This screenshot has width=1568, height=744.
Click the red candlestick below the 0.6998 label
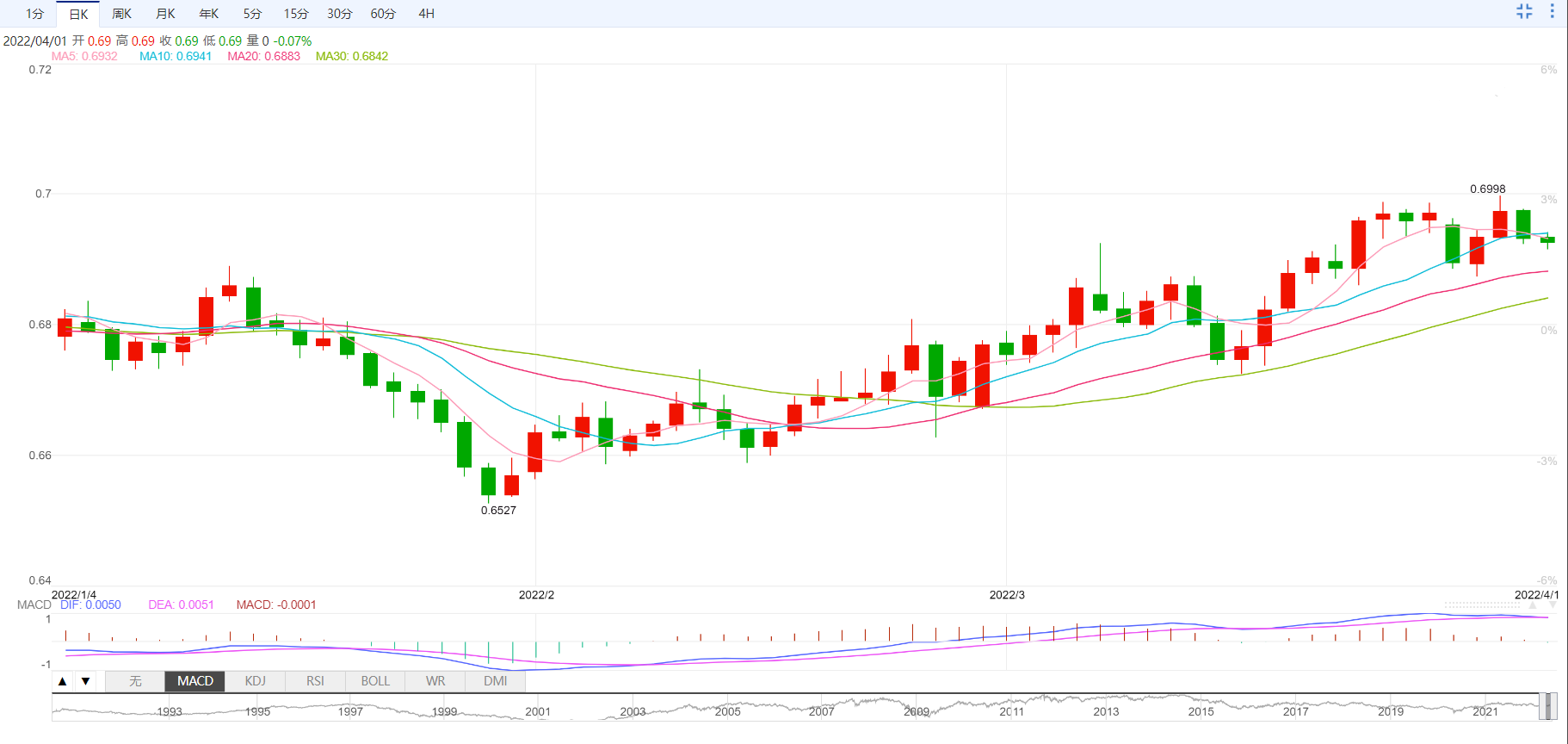(x=1500, y=224)
